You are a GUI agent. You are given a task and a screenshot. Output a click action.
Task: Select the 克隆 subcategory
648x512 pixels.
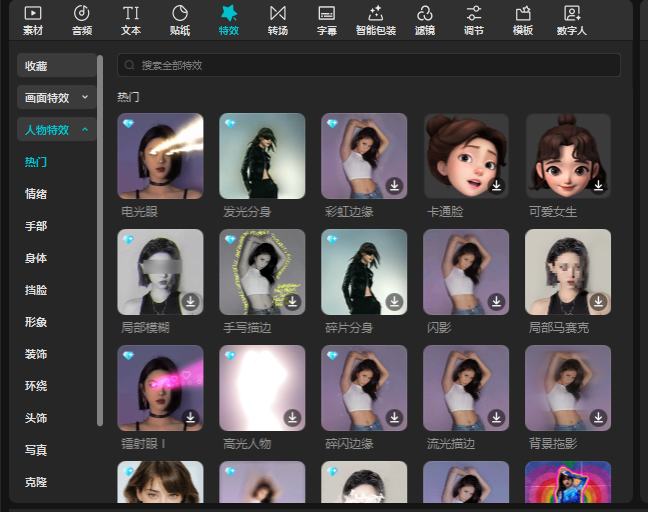tap(36, 482)
